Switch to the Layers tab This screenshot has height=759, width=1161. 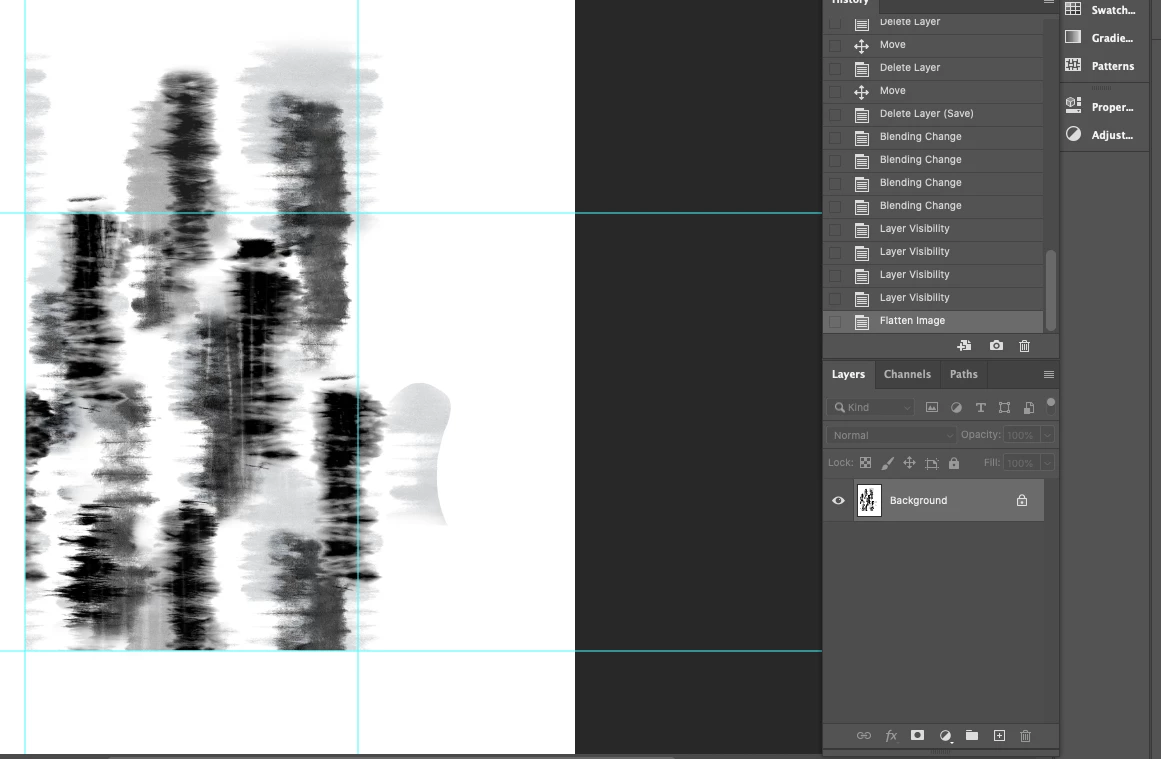pyautogui.click(x=849, y=375)
